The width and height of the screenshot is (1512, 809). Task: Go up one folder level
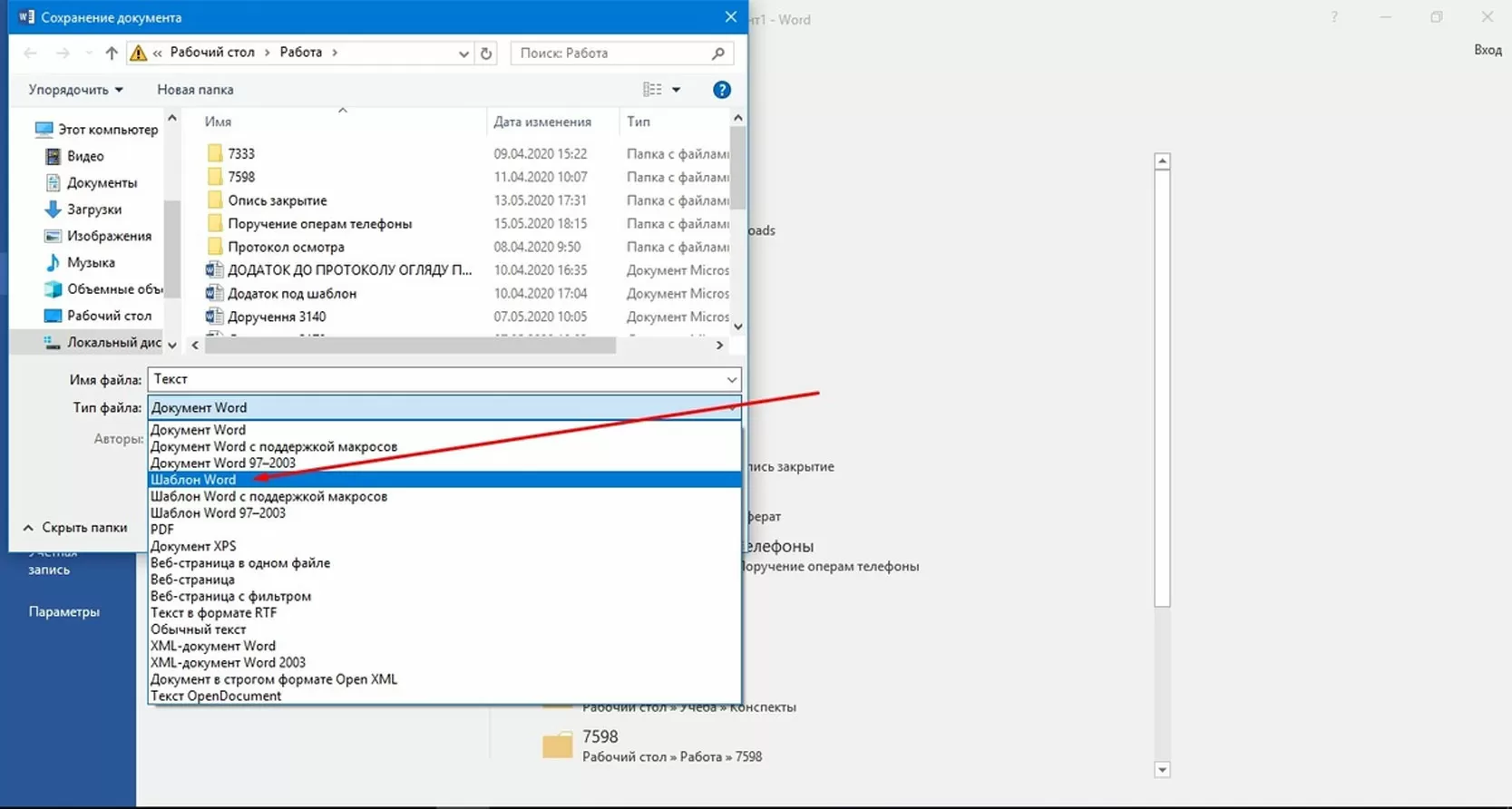[x=112, y=53]
